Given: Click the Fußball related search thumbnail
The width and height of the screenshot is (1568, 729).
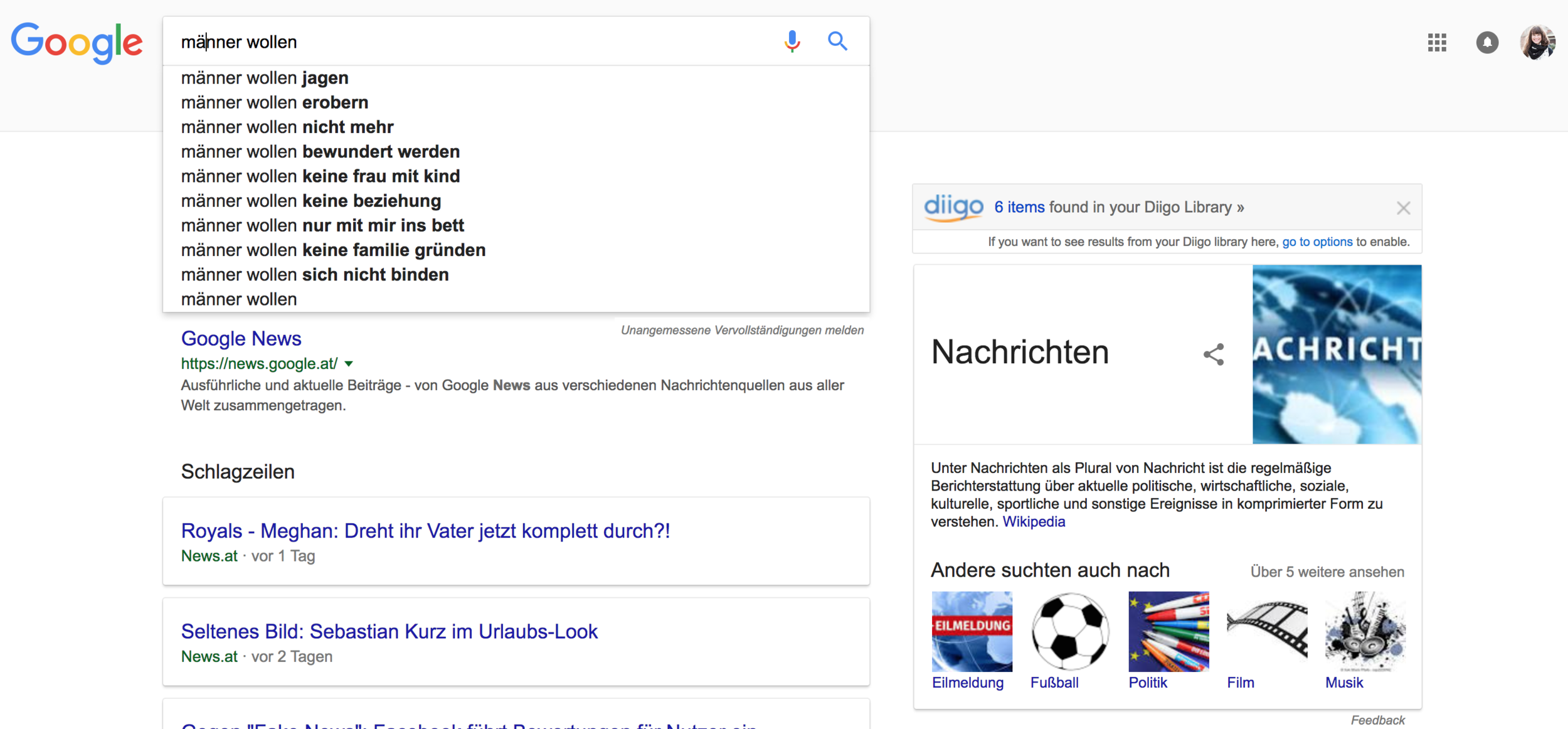Looking at the screenshot, I should tap(1070, 631).
